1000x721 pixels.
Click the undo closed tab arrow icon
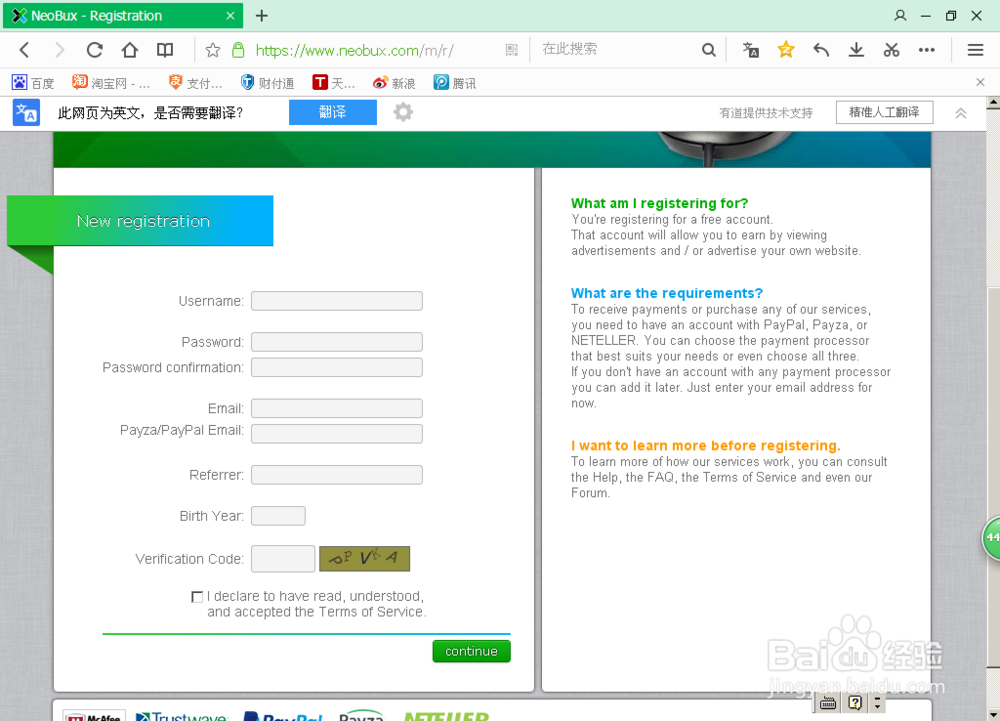(x=821, y=50)
